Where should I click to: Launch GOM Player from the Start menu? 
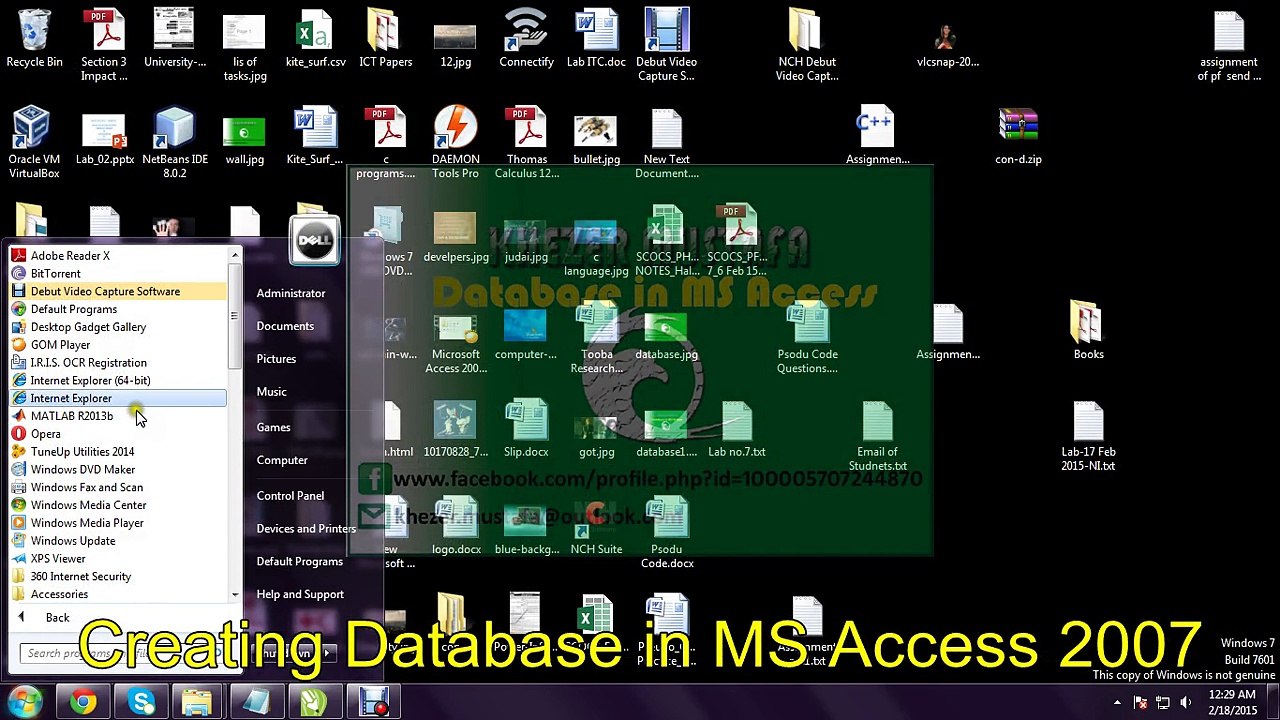[118, 345]
